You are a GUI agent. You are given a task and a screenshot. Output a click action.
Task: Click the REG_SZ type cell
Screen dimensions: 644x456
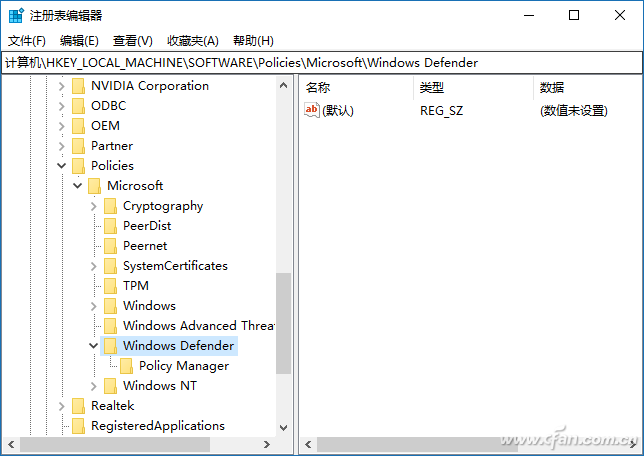coord(441,111)
